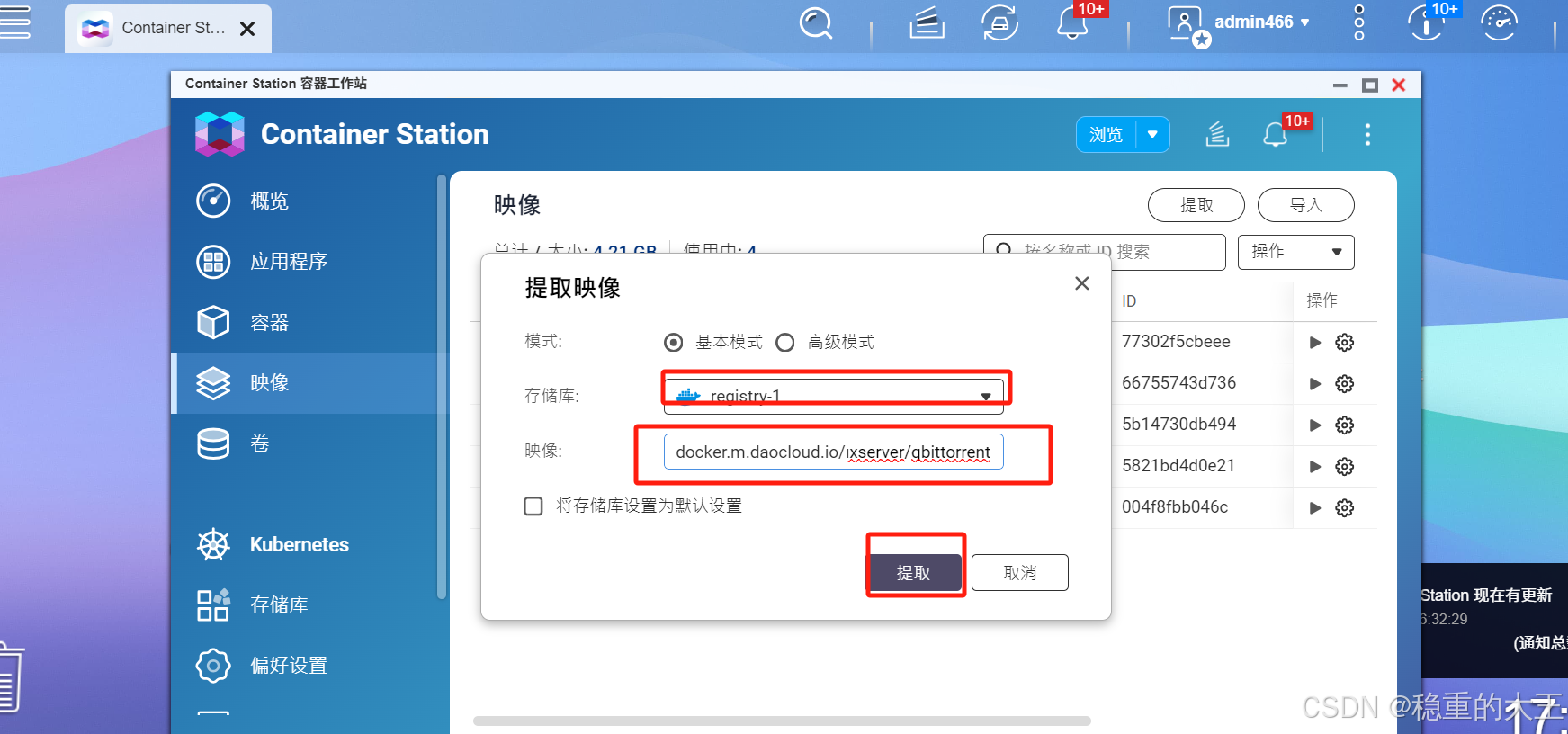This screenshot has height=734, width=1568.
Task: Click the QTS three-dot more options icon
Action: coord(1358,22)
